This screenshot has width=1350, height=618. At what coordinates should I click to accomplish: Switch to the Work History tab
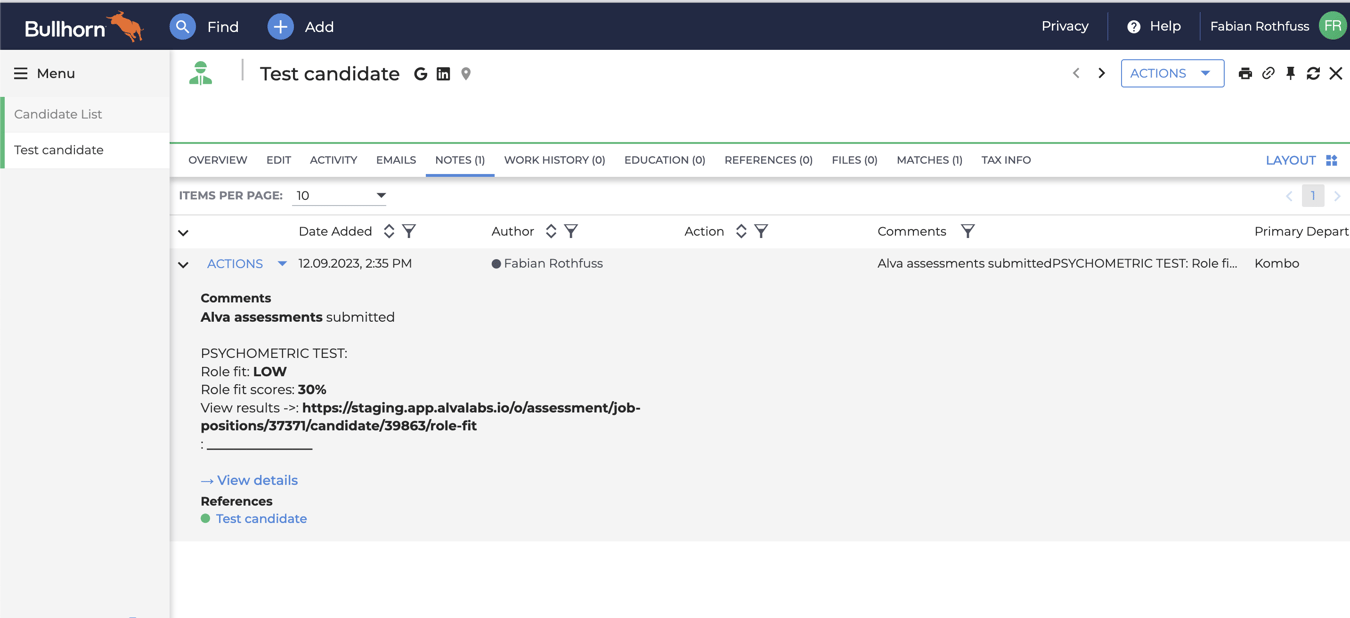pos(554,160)
